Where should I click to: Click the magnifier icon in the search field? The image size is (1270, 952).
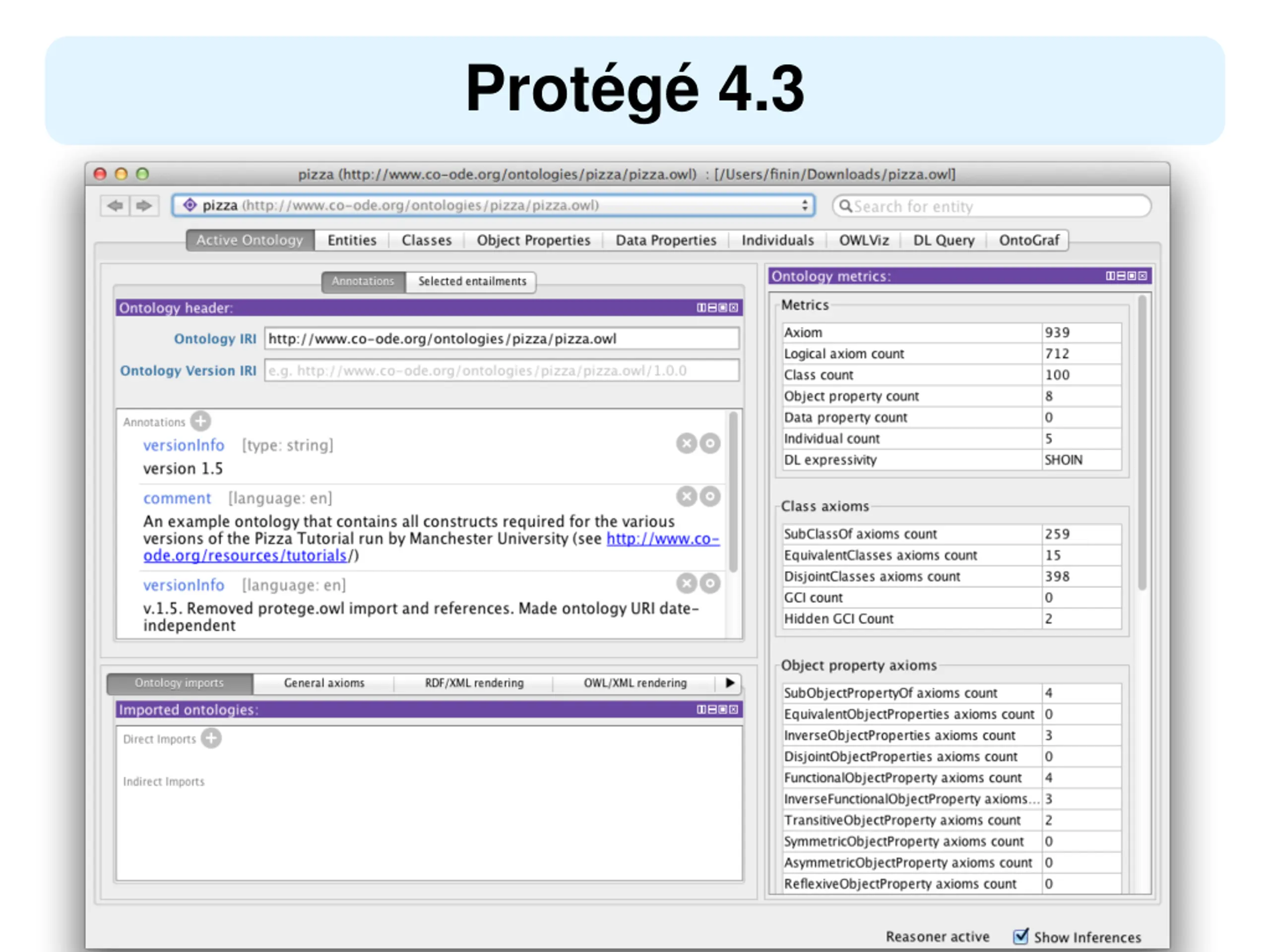(845, 206)
